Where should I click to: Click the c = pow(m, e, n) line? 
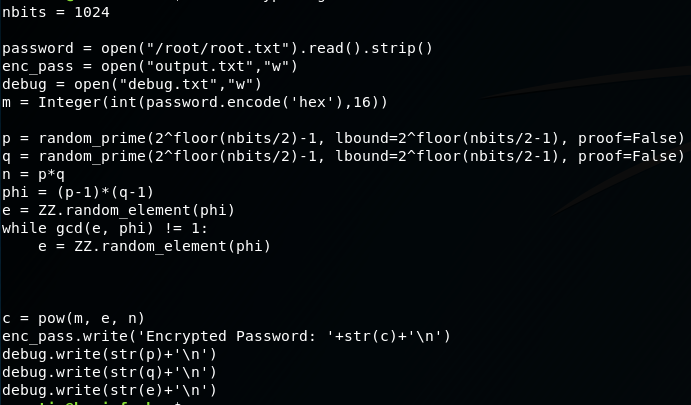click(x=74, y=318)
